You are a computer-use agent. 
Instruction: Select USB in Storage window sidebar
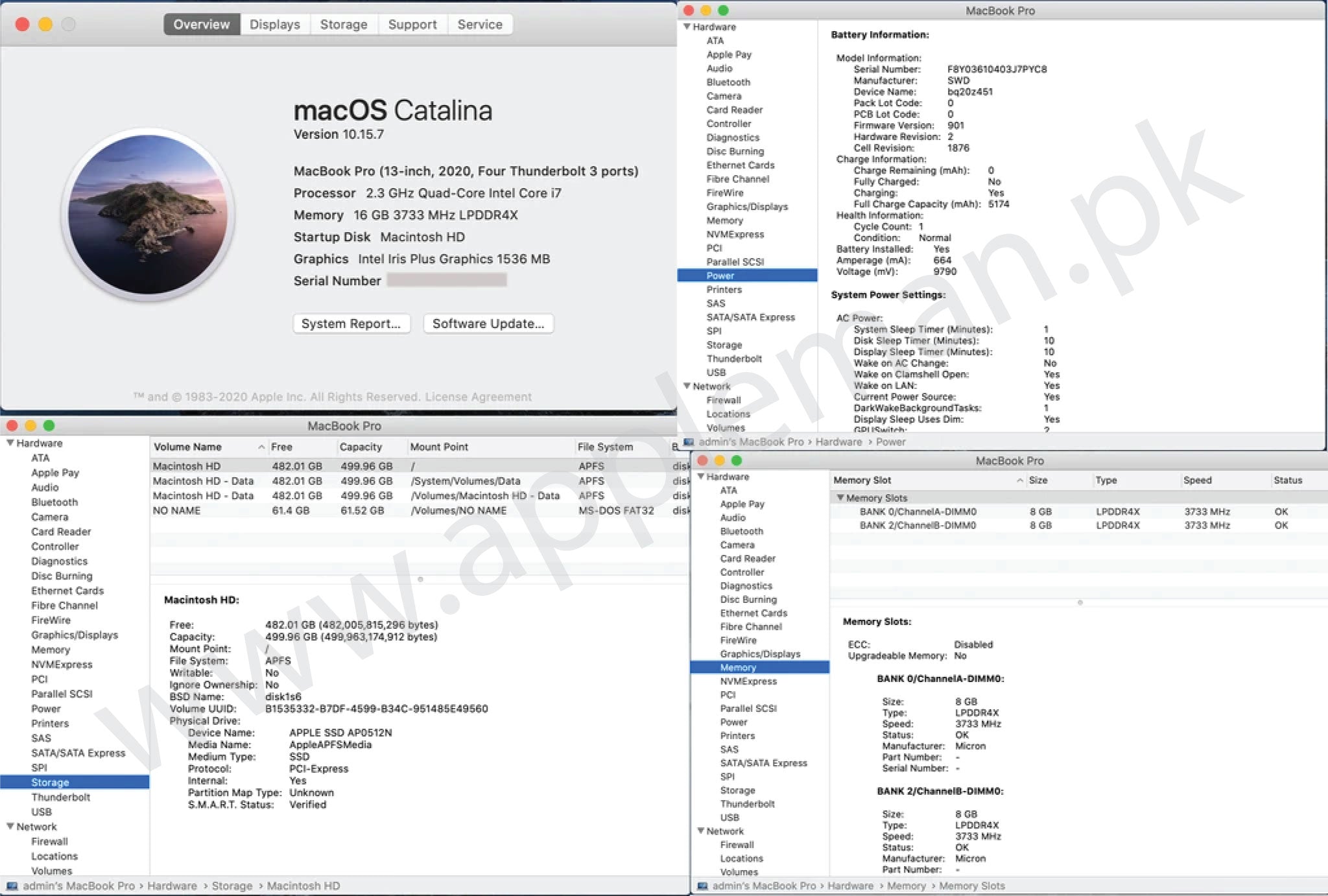point(41,812)
